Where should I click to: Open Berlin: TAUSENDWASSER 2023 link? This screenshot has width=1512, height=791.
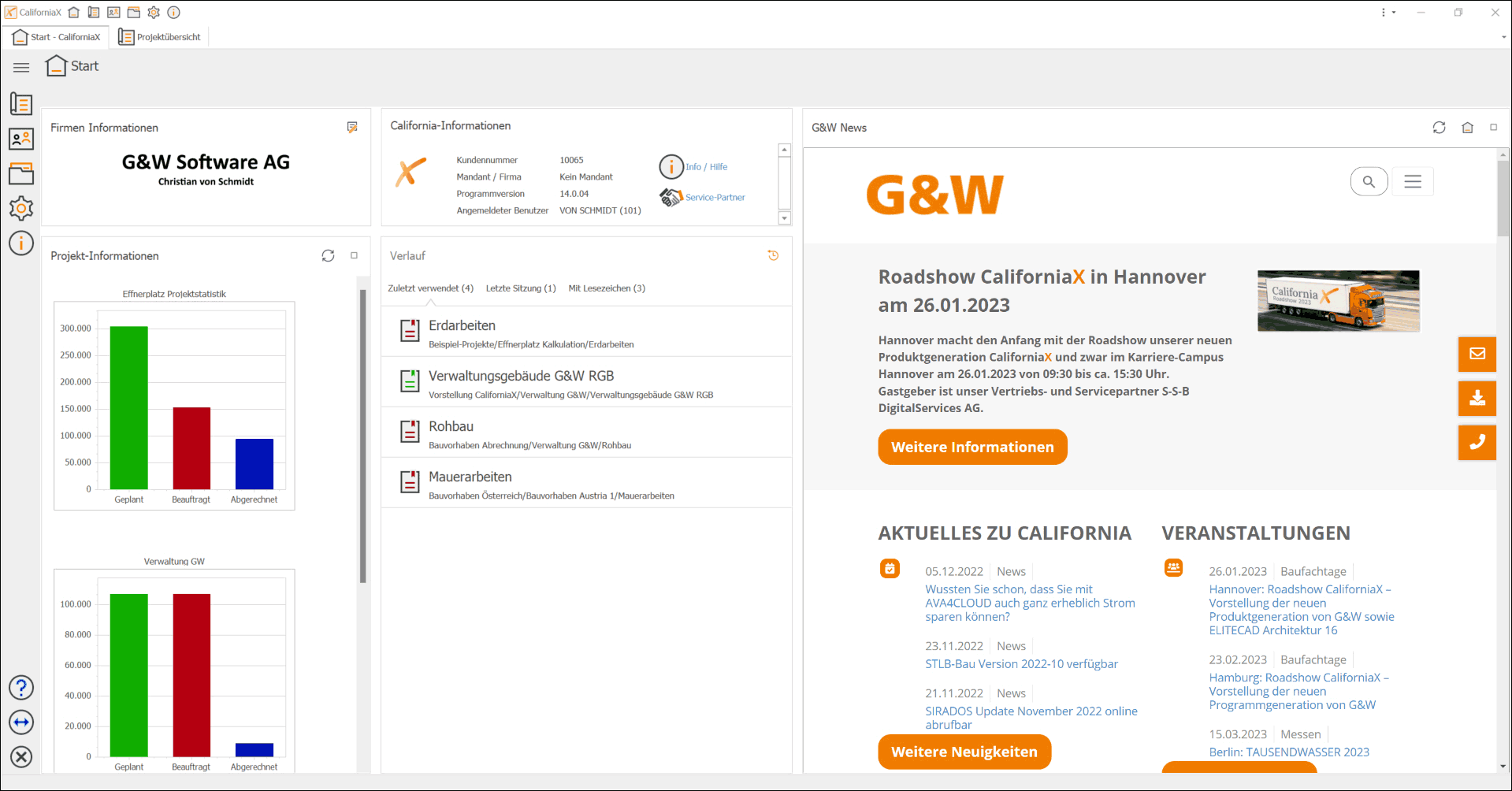[x=1289, y=752]
